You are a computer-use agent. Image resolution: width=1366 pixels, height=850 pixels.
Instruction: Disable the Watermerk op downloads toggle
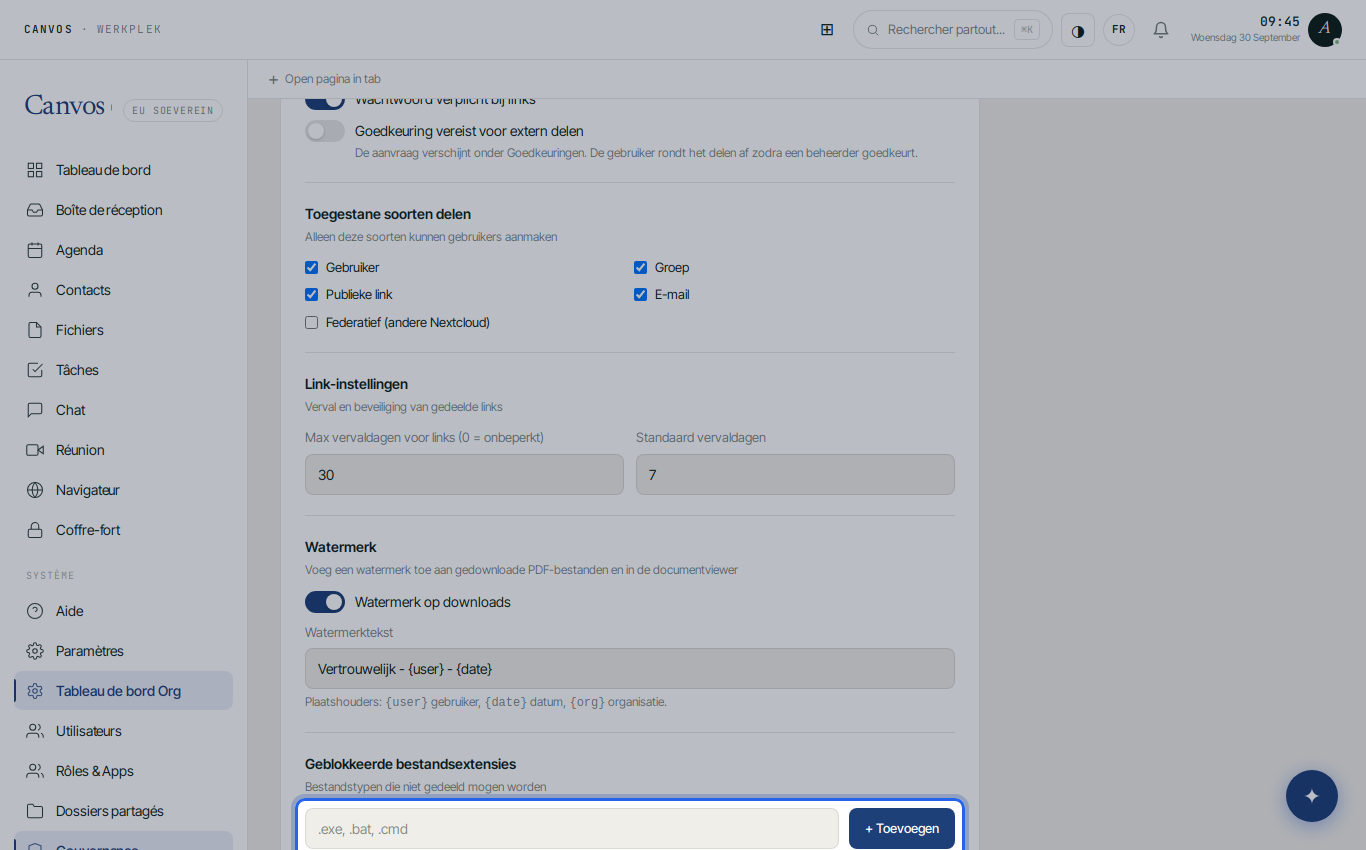pyautogui.click(x=325, y=602)
